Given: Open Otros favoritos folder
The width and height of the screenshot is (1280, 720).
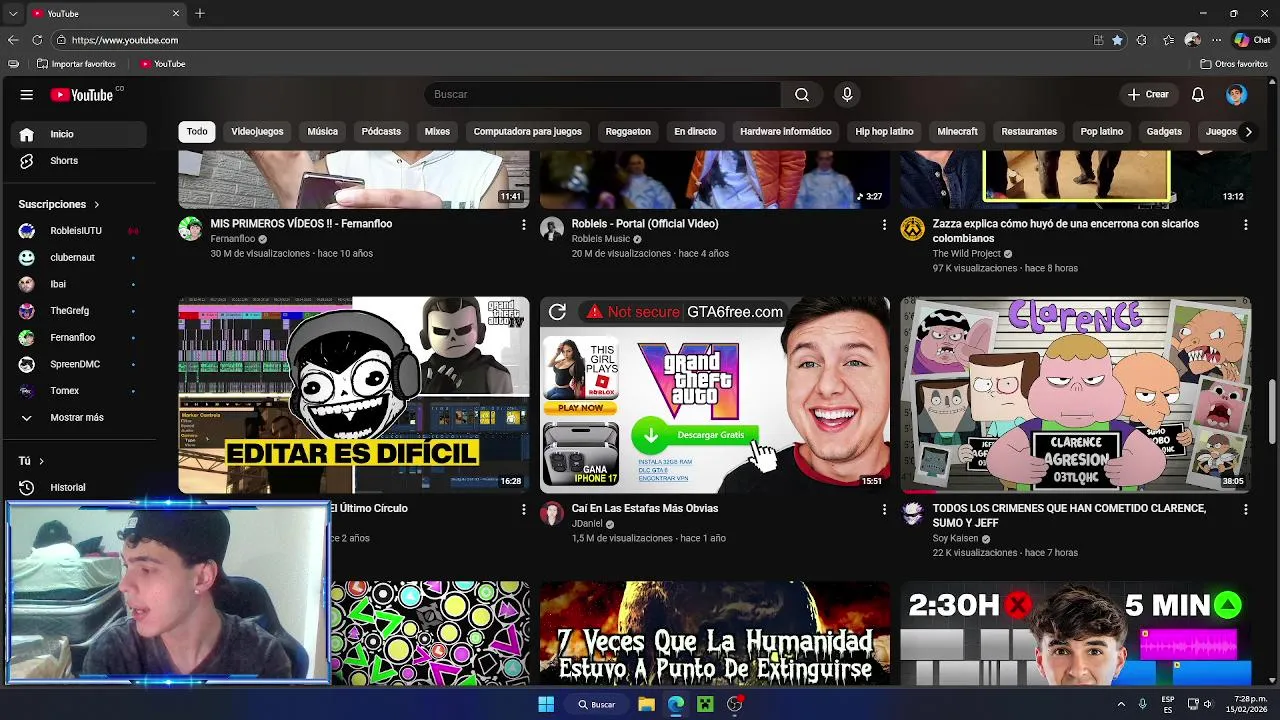Looking at the screenshot, I should tap(1234, 64).
